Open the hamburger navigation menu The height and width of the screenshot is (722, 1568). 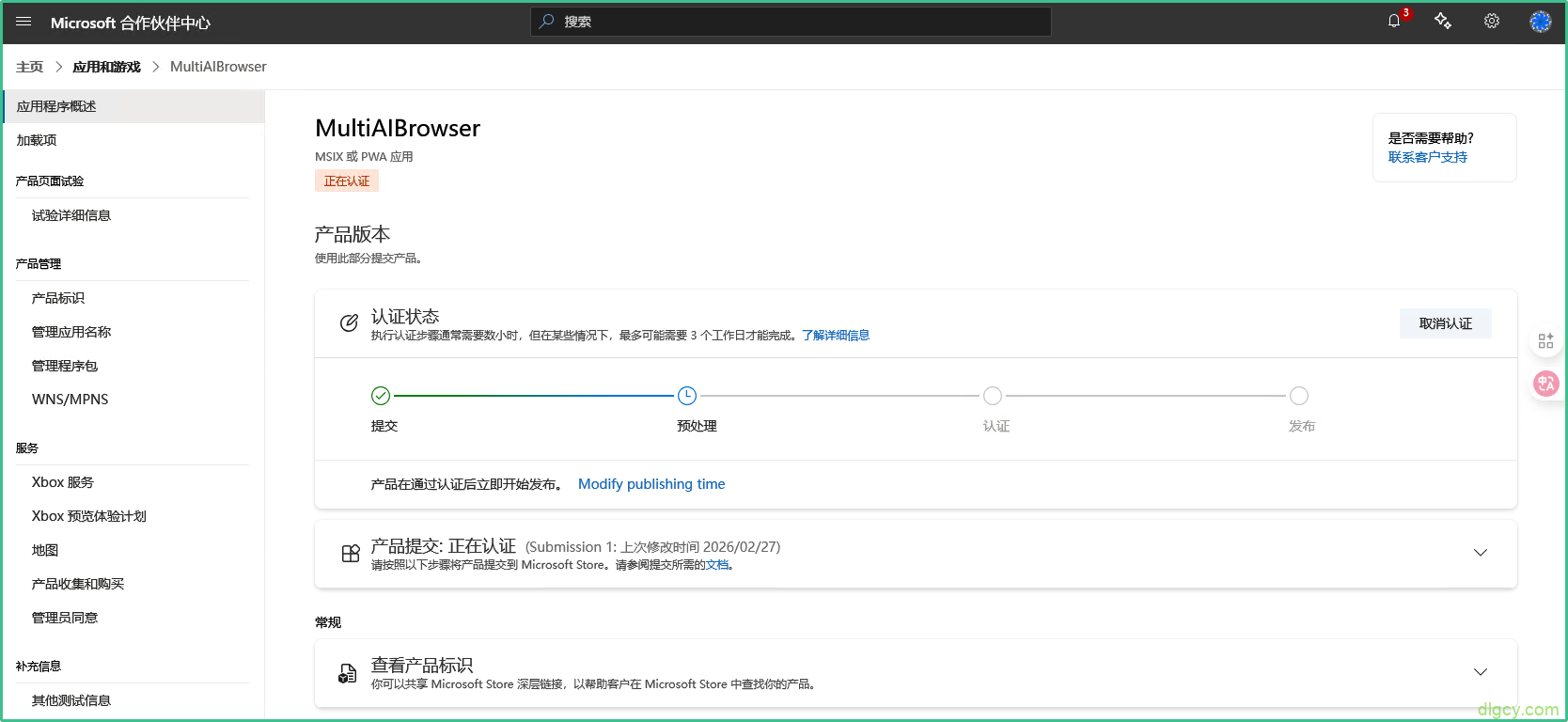24,22
